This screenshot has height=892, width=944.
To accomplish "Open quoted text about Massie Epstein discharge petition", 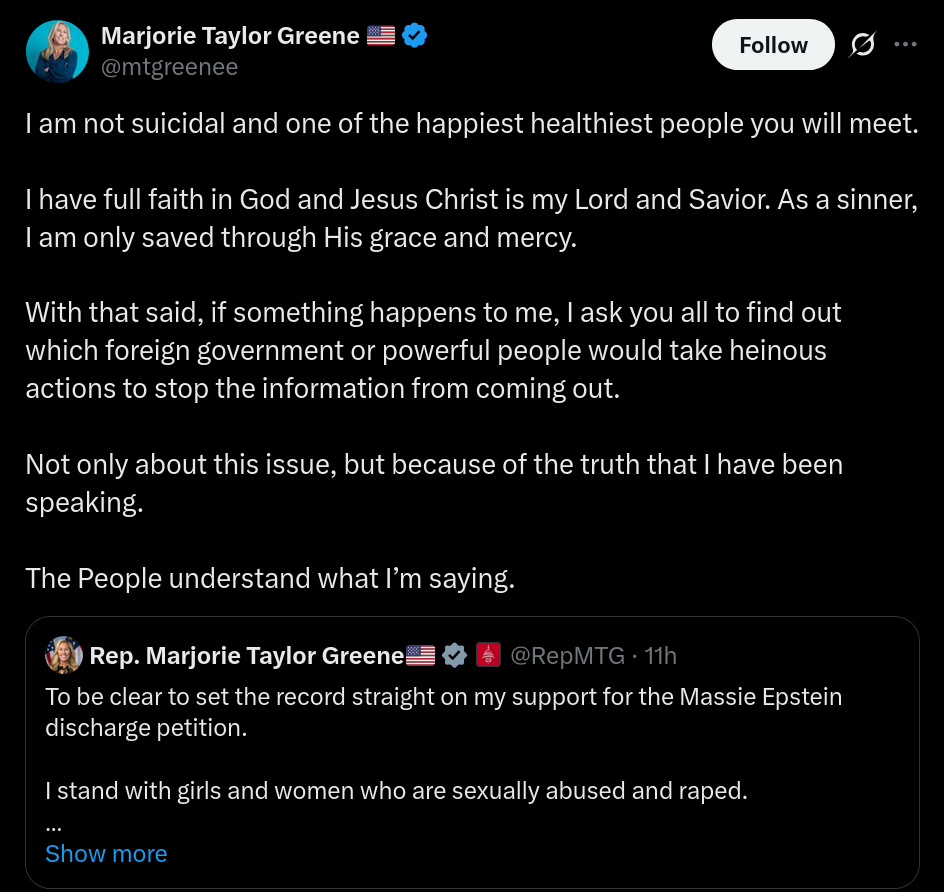I will click(x=443, y=711).
